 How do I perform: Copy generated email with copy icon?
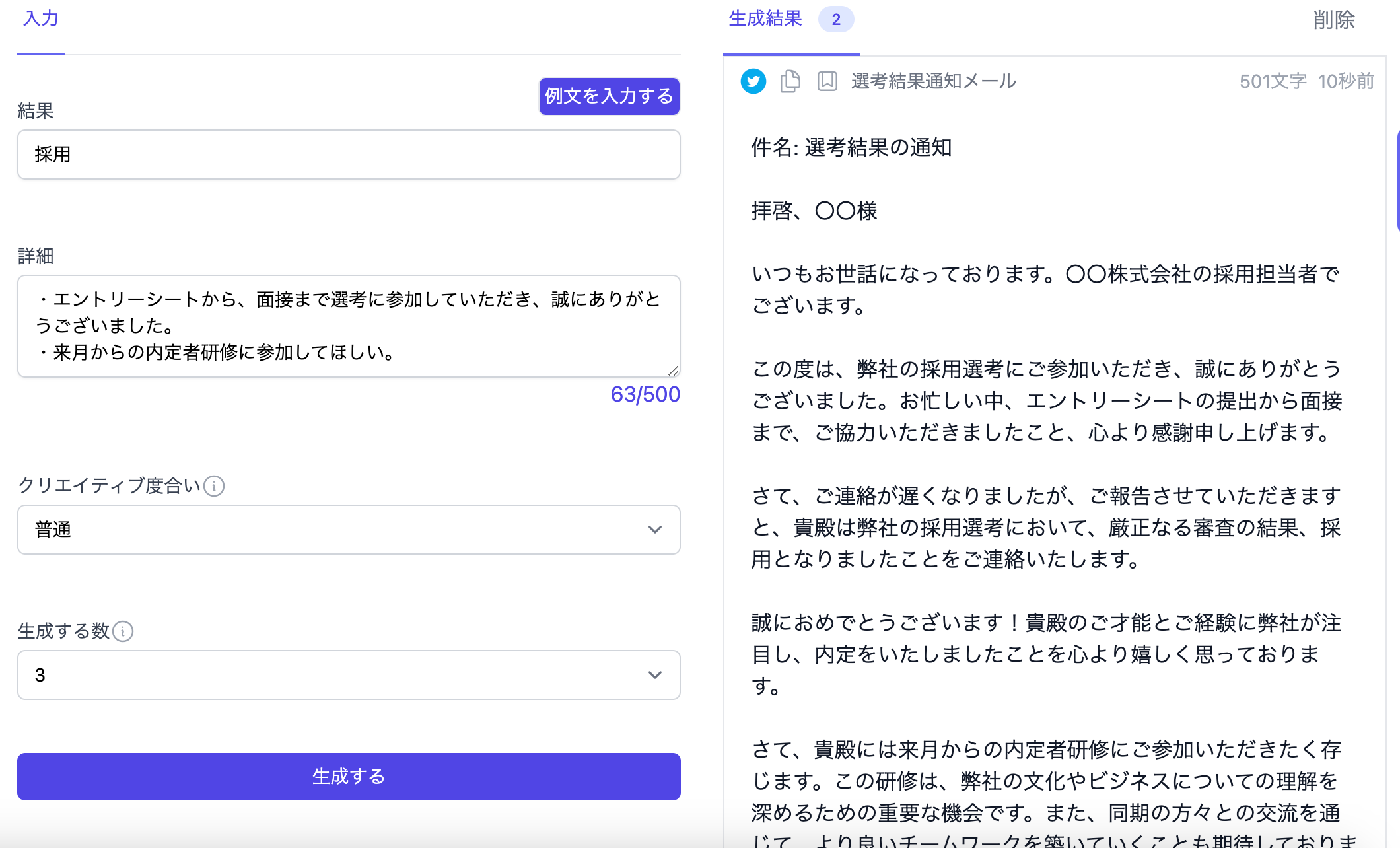coord(790,81)
